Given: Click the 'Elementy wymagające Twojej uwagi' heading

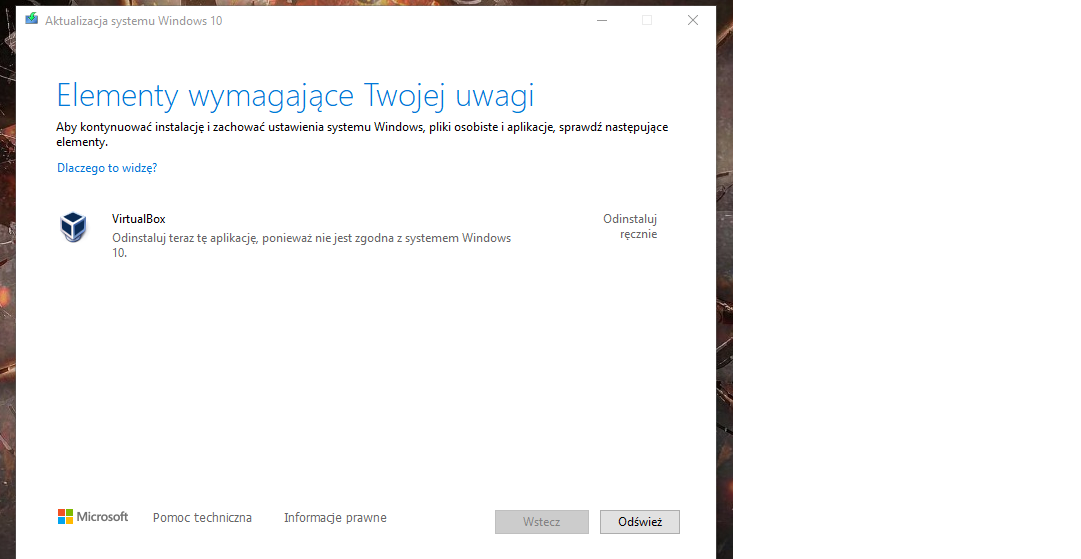Looking at the screenshot, I should click(295, 96).
